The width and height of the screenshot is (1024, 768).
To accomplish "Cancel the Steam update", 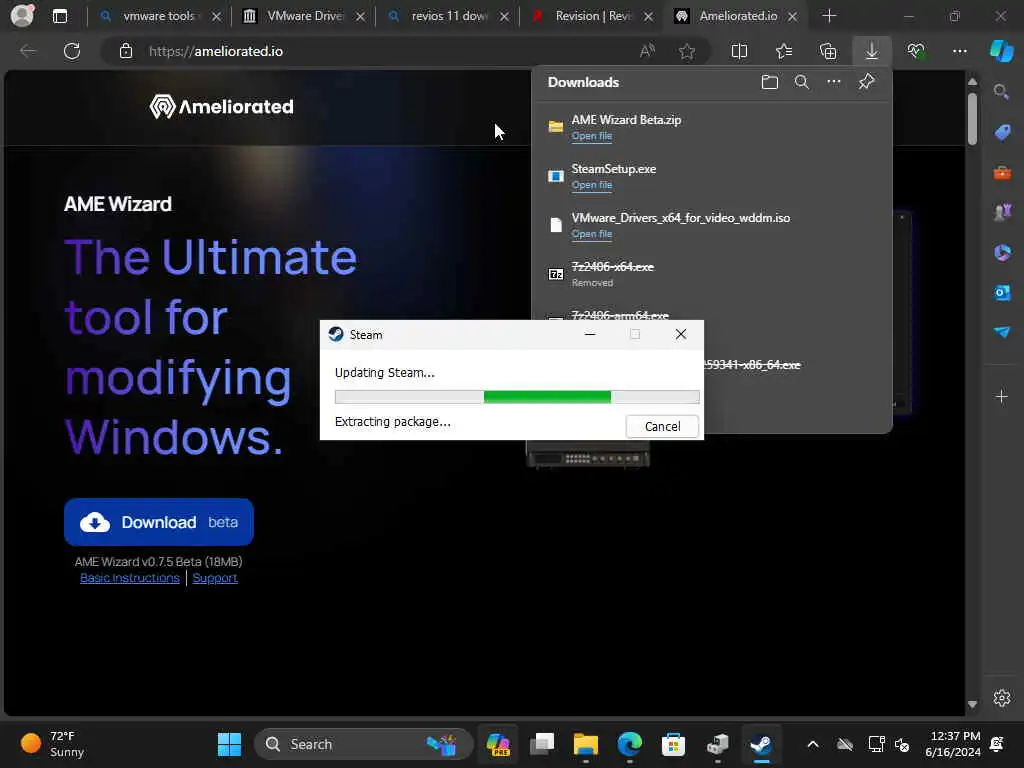I will click(x=662, y=426).
